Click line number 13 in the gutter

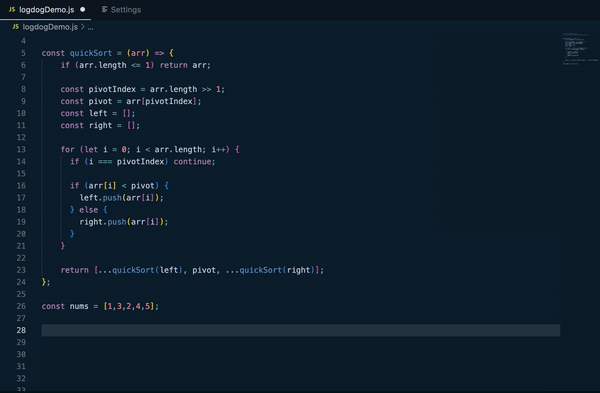click(x=21, y=150)
